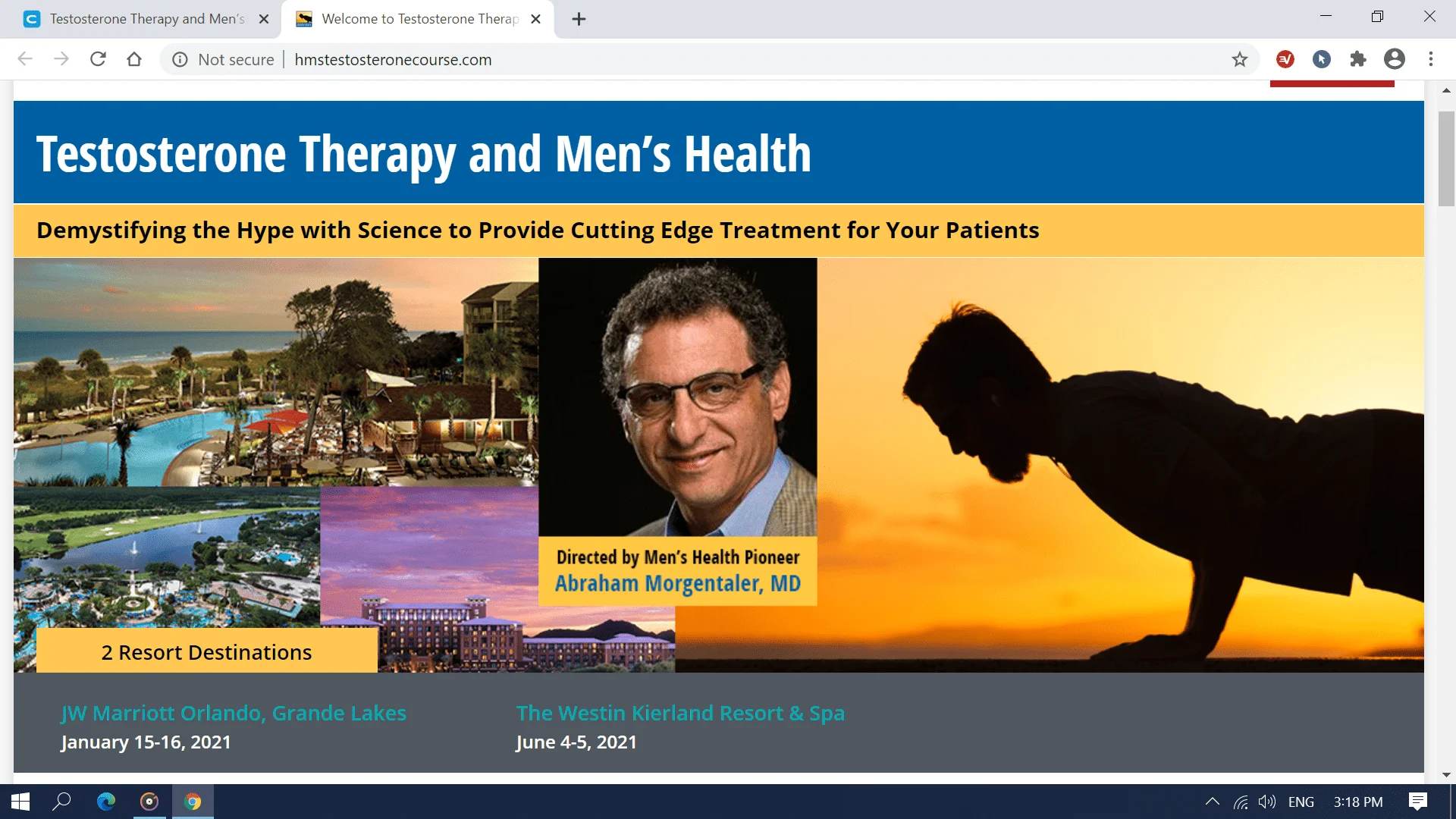The width and height of the screenshot is (1456, 819).
Task: Open the Windows Start menu
Action: pos(20,802)
